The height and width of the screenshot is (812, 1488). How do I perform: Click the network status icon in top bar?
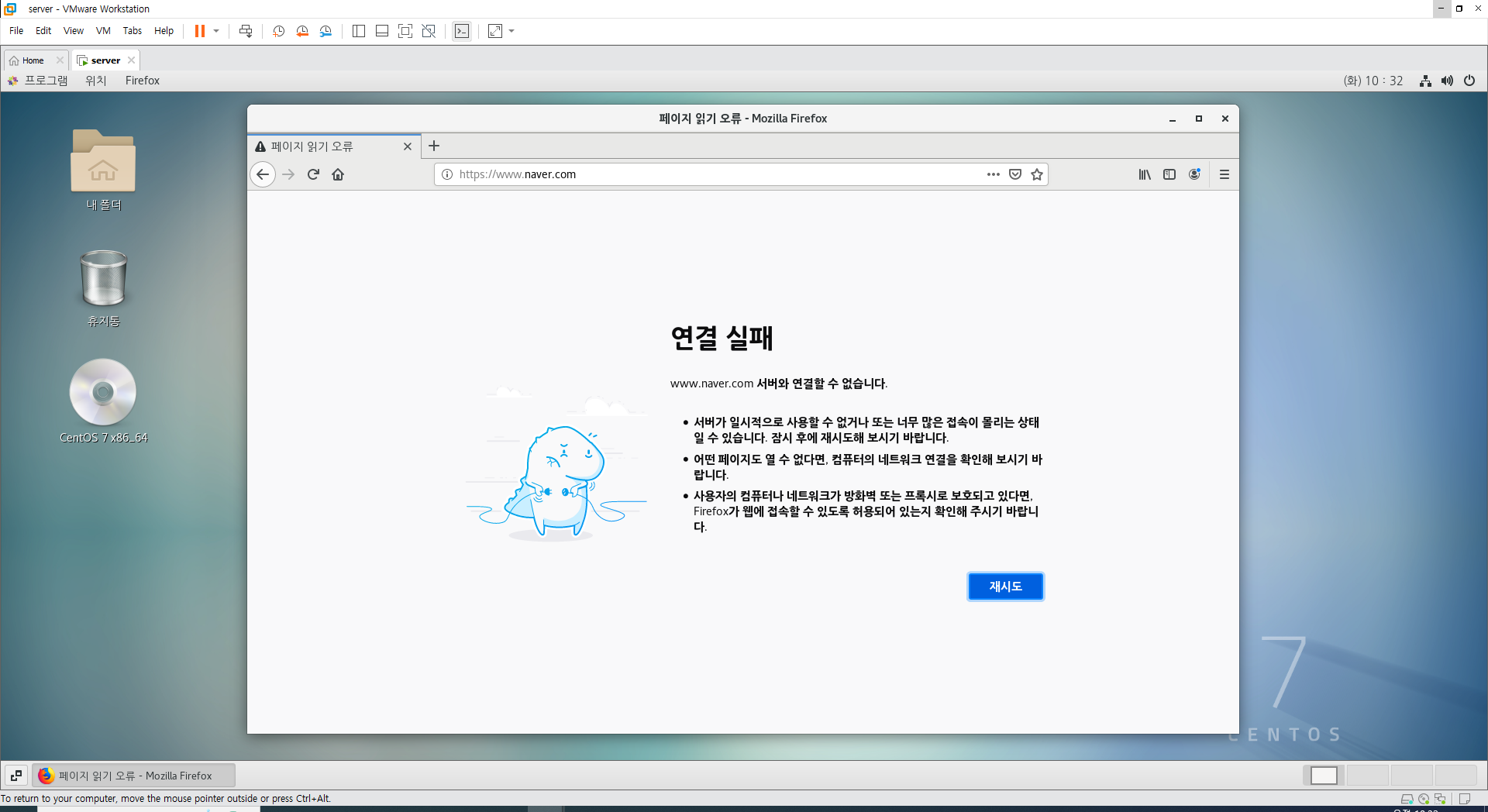pos(1425,81)
